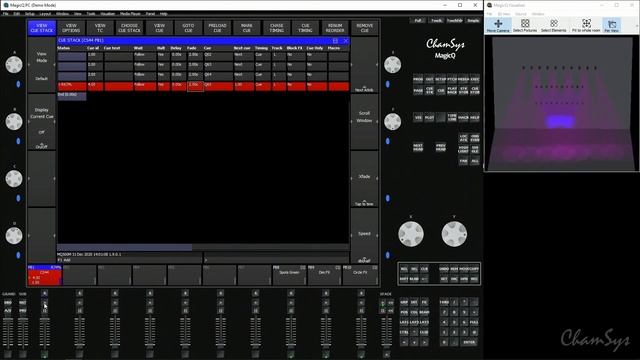Turn encoder wheel A
This screenshot has width=640, height=360.
14,65
